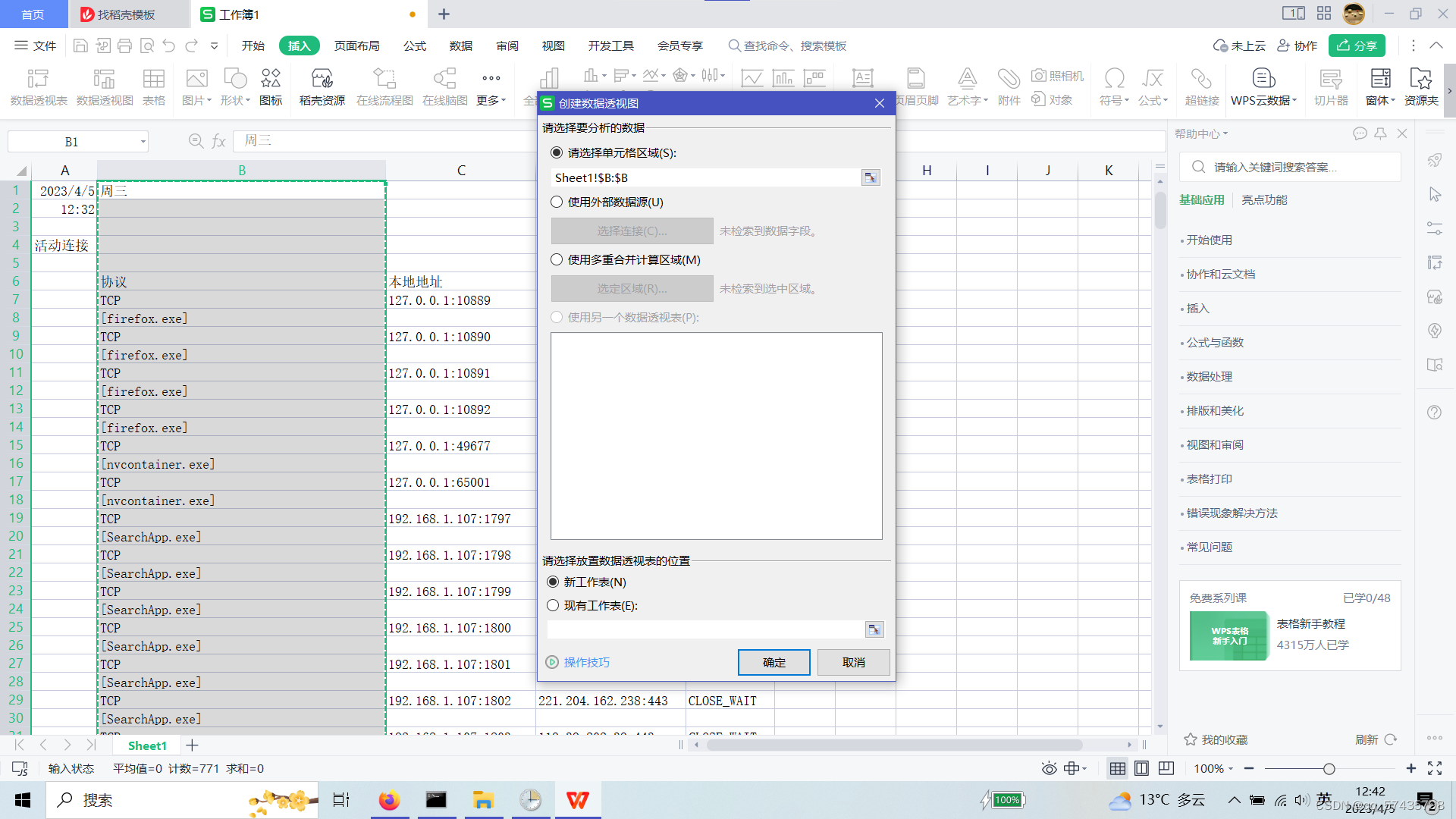The height and width of the screenshot is (819, 1456).
Task: Choose the existing worksheet radio option
Action: (x=553, y=605)
